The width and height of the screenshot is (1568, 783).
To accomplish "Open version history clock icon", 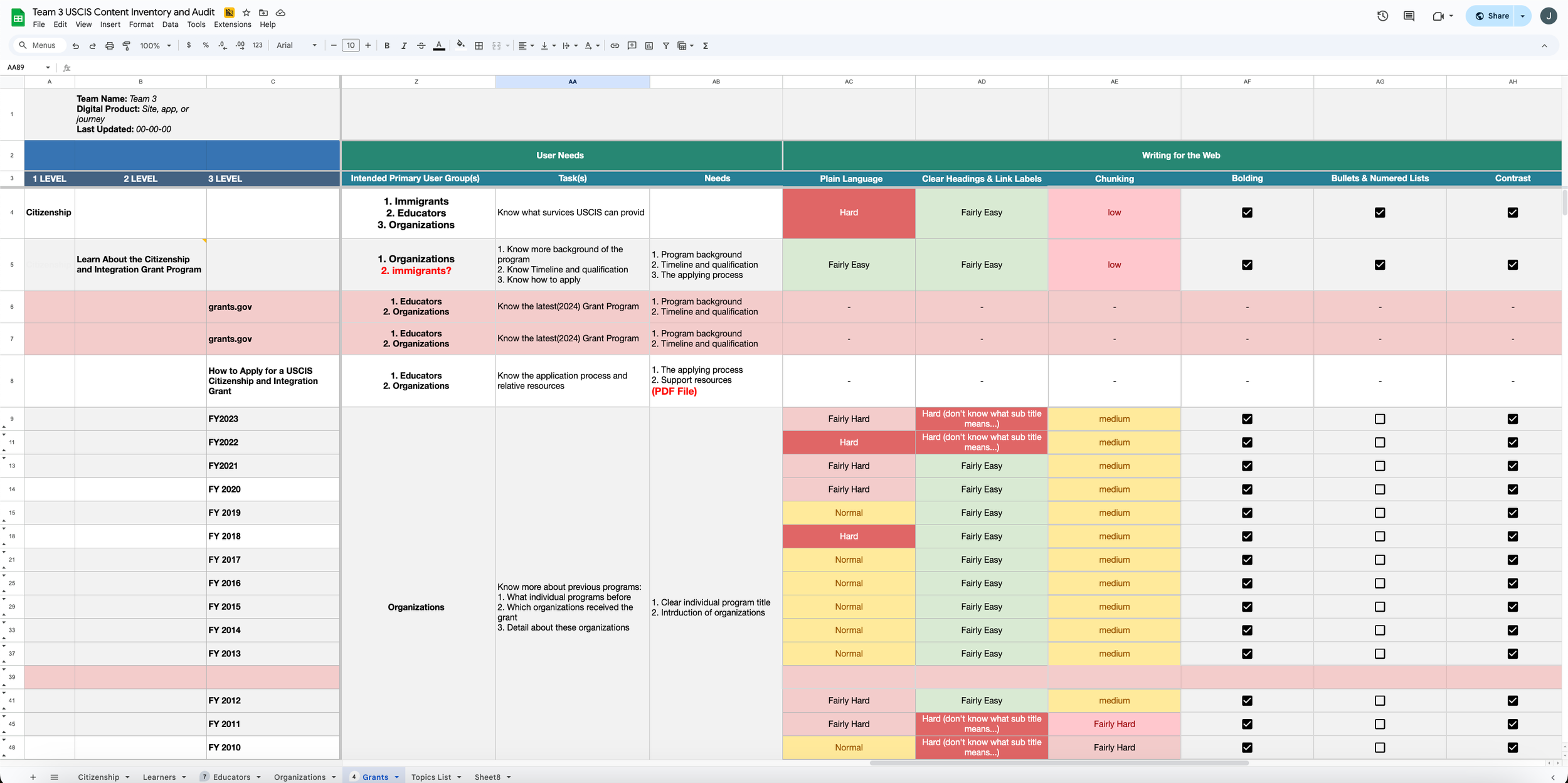I will (1382, 16).
